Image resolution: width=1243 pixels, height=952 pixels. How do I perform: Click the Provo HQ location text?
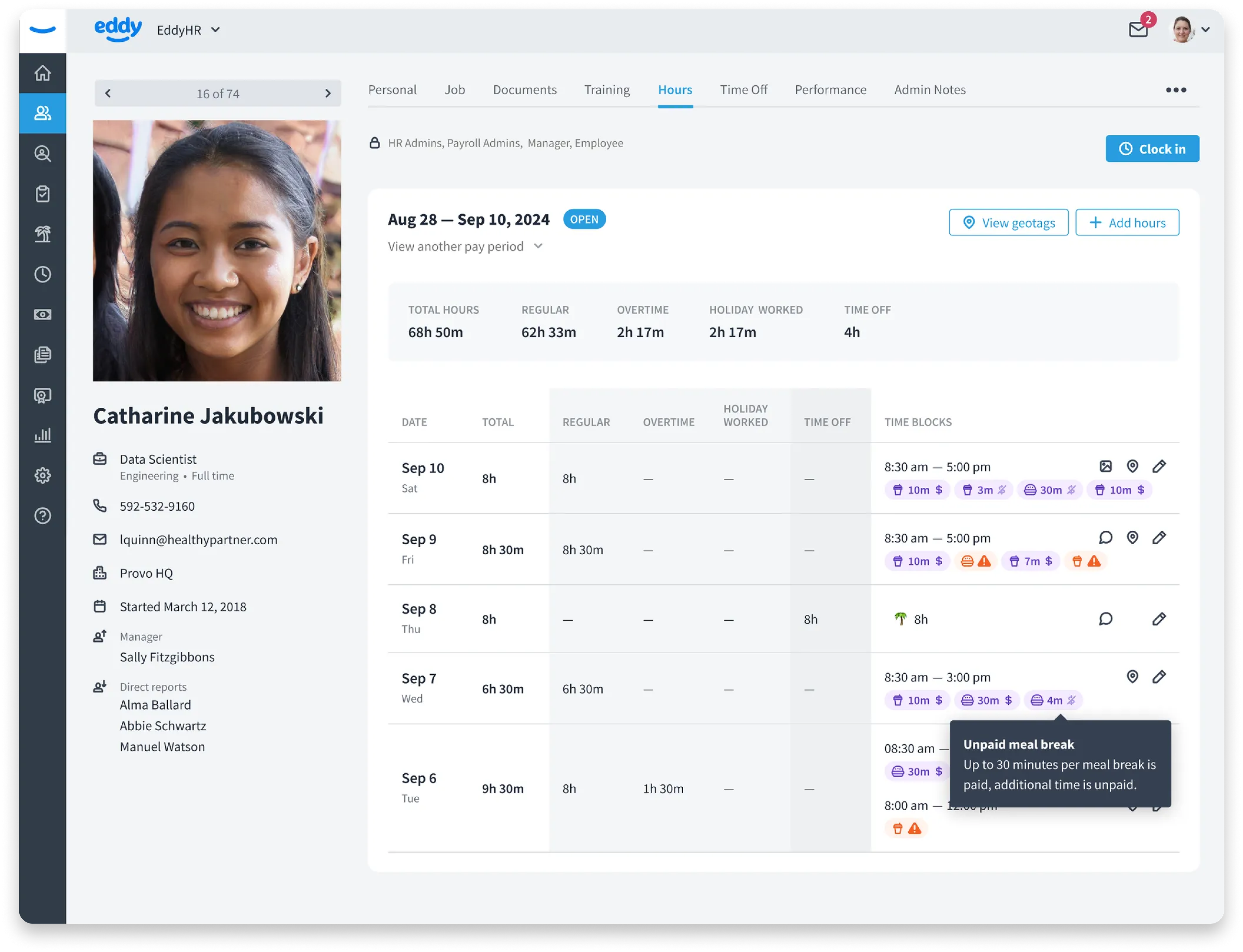coord(146,573)
